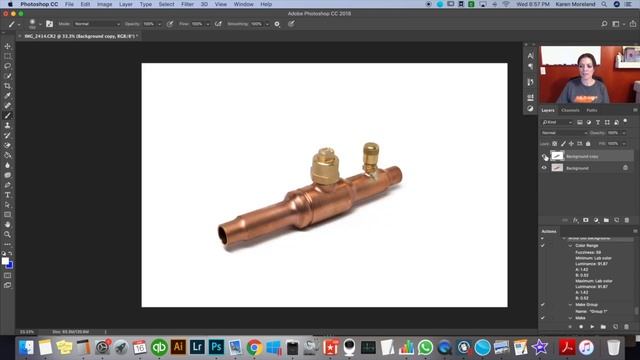Select the Healing Brush tool

pyautogui.click(x=7, y=105)
